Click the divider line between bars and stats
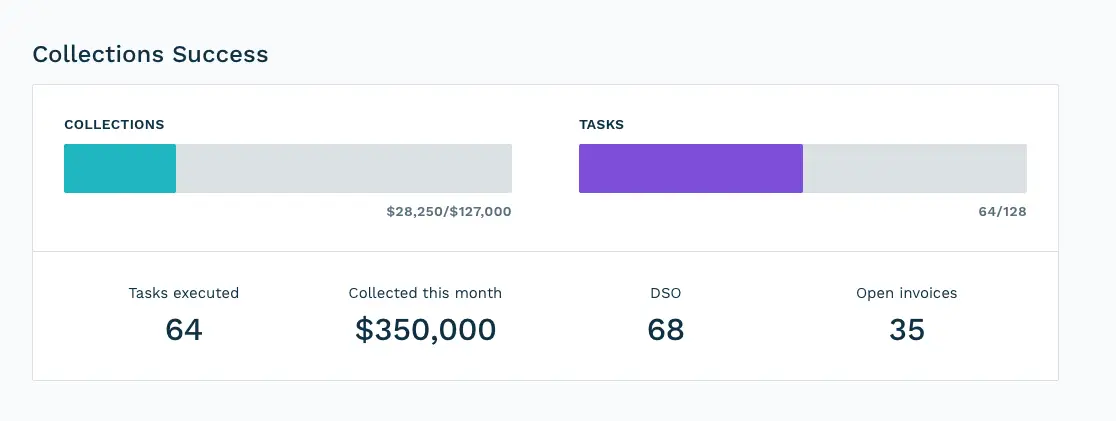The width and height of the screenshot is (1116, 421). pyautogui.click(x=545, y=251)
